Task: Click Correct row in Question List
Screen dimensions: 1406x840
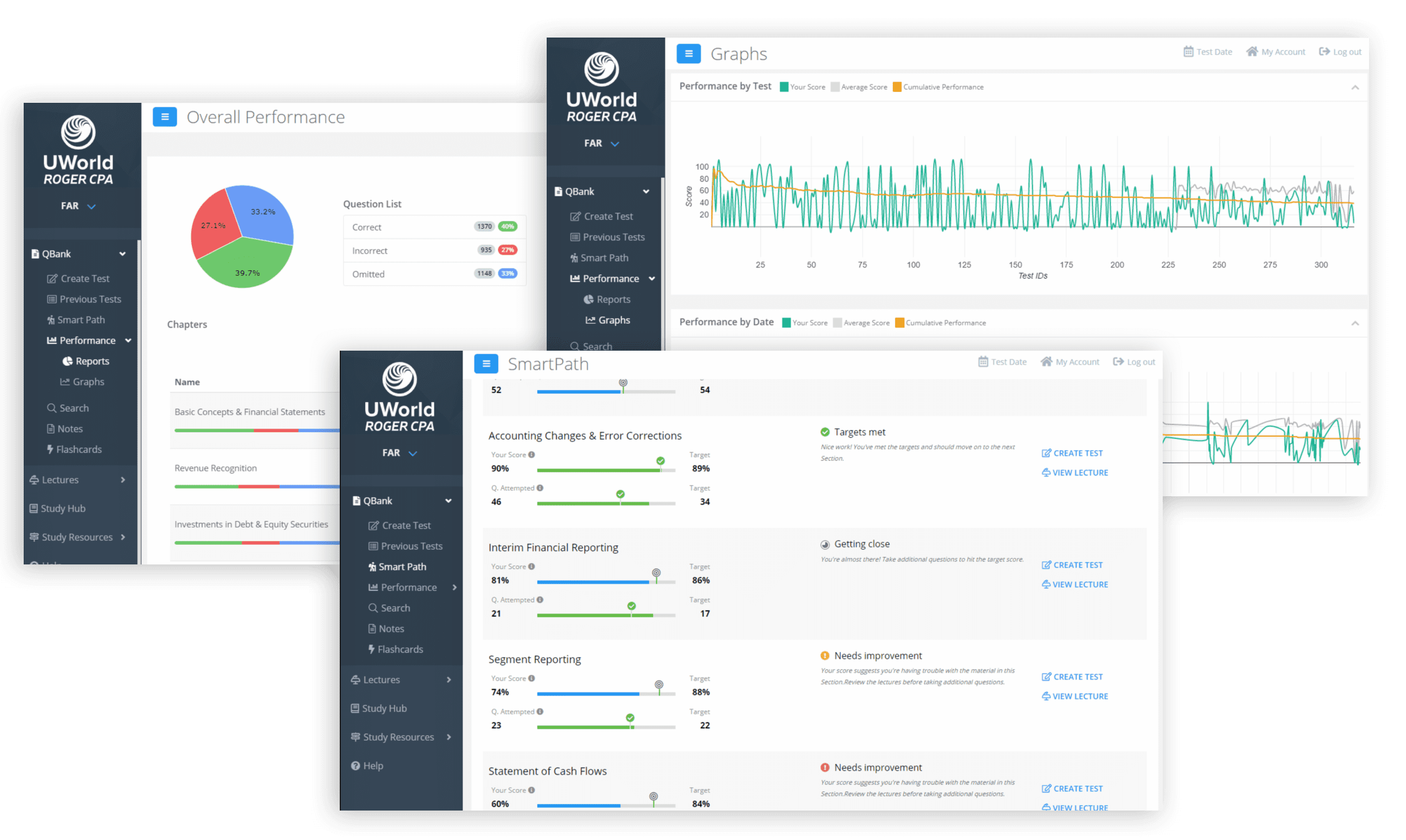Action: (x=435, y=227)
